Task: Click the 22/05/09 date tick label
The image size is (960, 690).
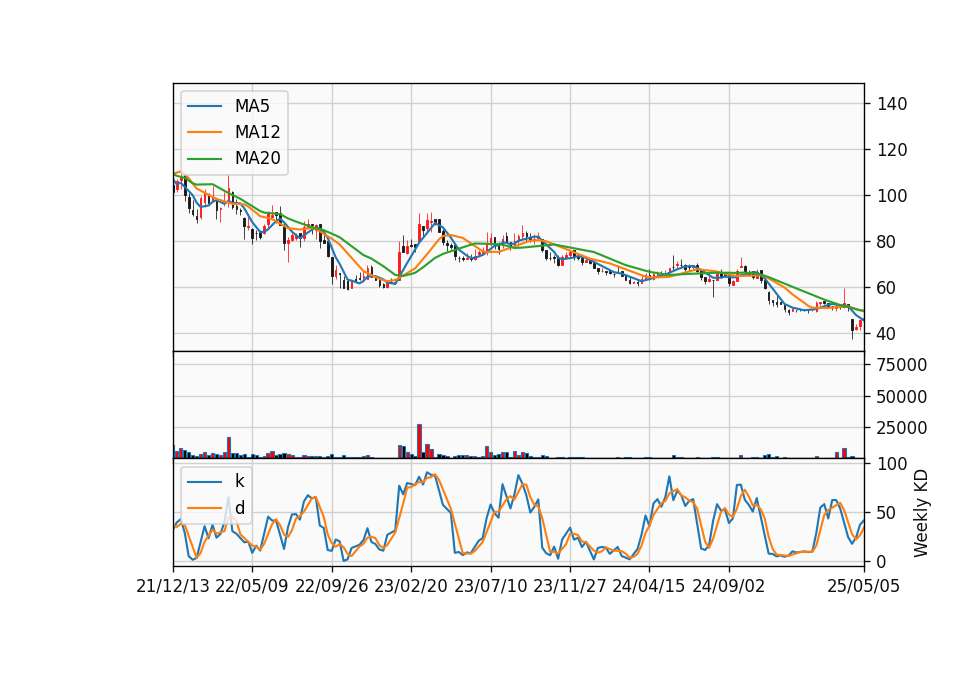Action: tap(252, 586)
